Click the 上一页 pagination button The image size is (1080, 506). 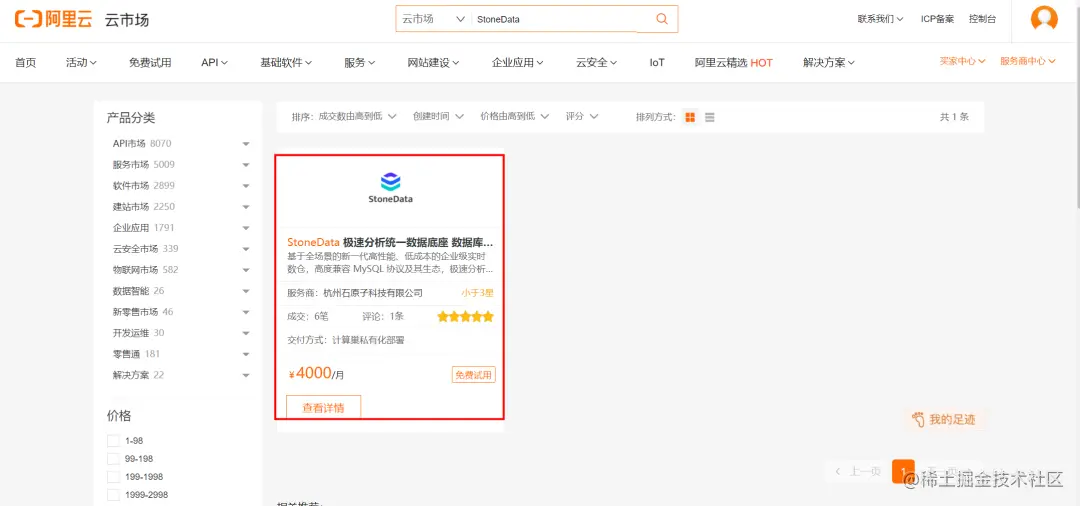tap(859, 472)
